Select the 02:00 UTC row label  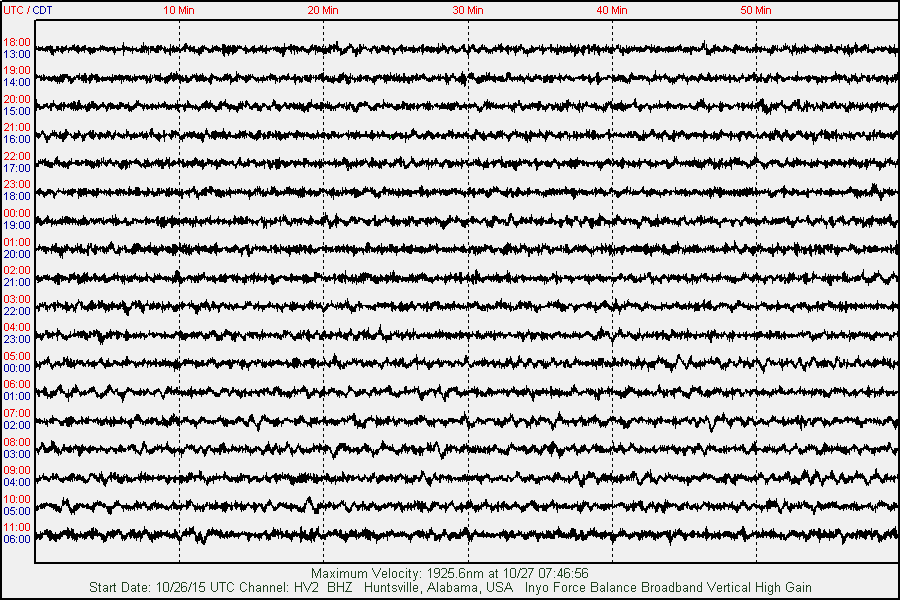tap(17, 270)
